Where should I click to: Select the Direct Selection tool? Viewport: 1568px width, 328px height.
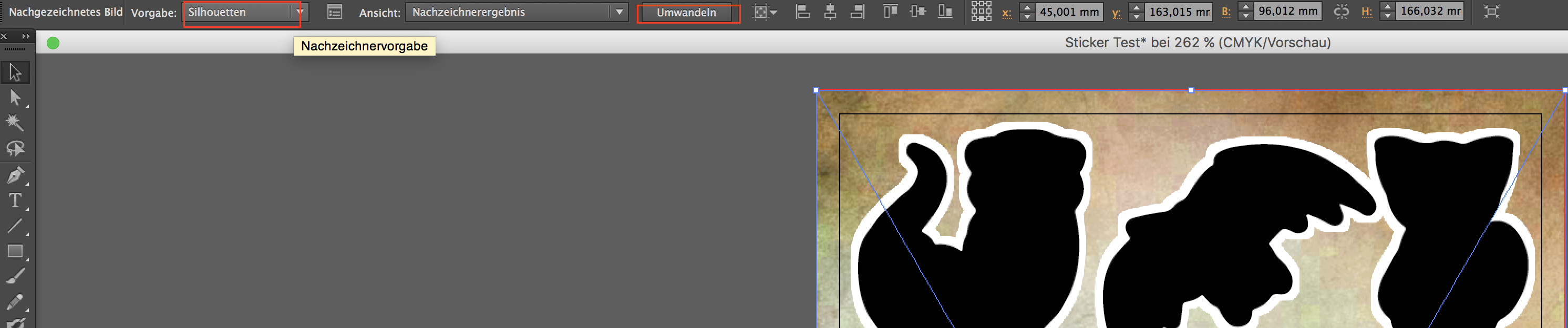coord(15,98)
